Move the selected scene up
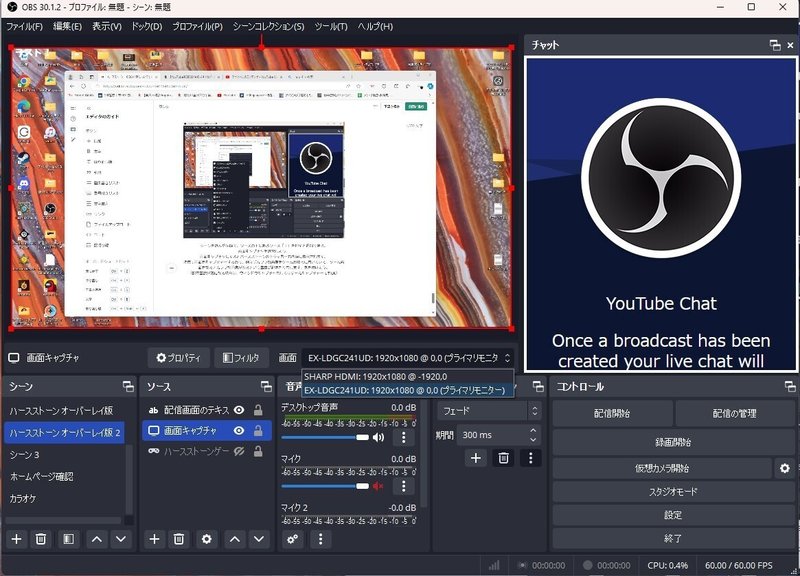800x576 pixels. pos(96,539)
